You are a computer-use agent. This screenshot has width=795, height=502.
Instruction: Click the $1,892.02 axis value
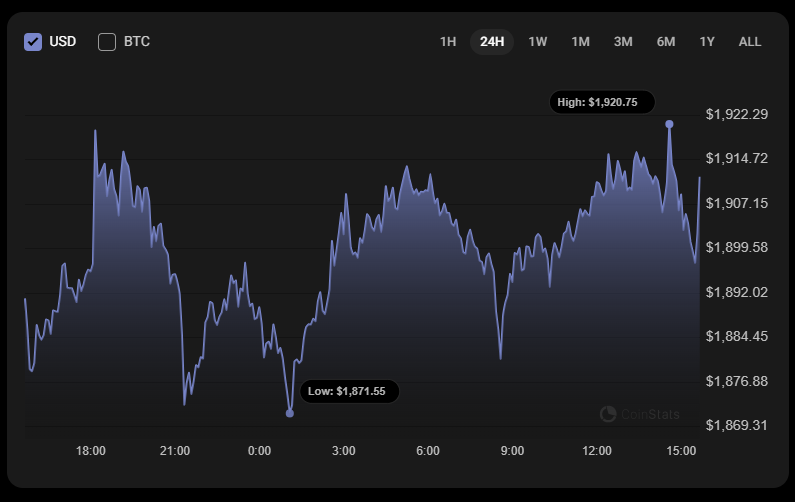[737, 292]
